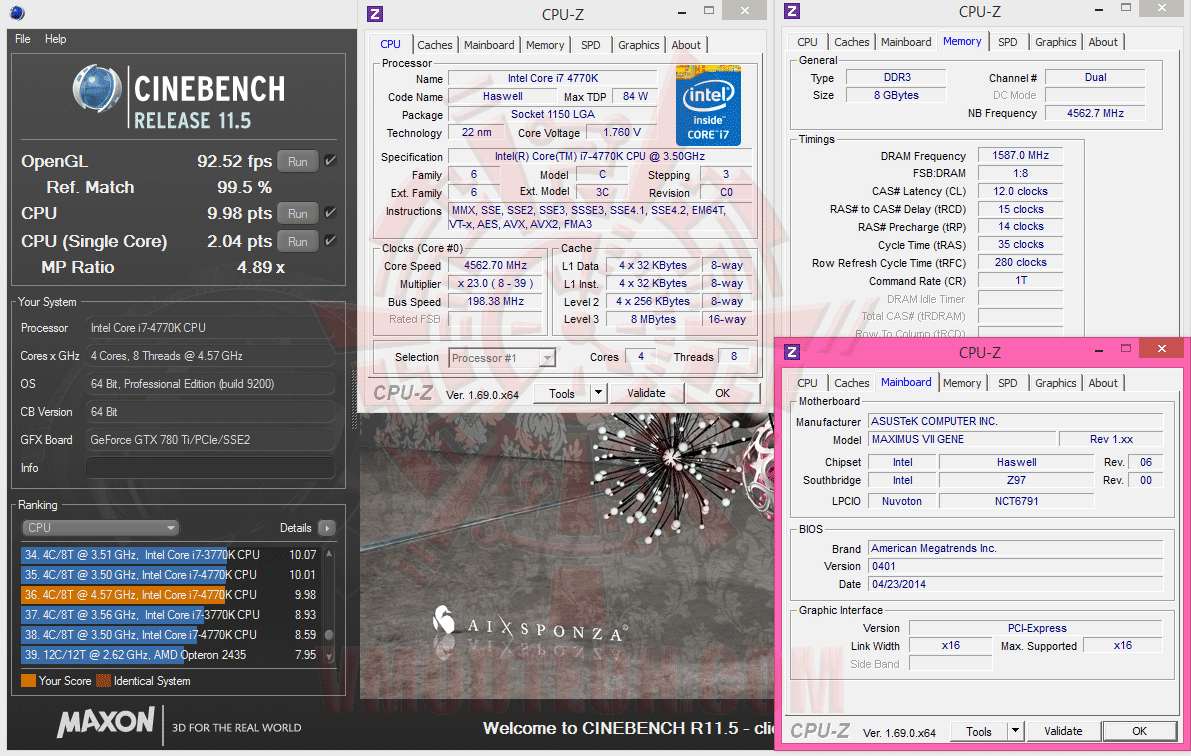
Task: Click the Z icon of the Mainboard CPU-Z window
Action: click(792, 352)
